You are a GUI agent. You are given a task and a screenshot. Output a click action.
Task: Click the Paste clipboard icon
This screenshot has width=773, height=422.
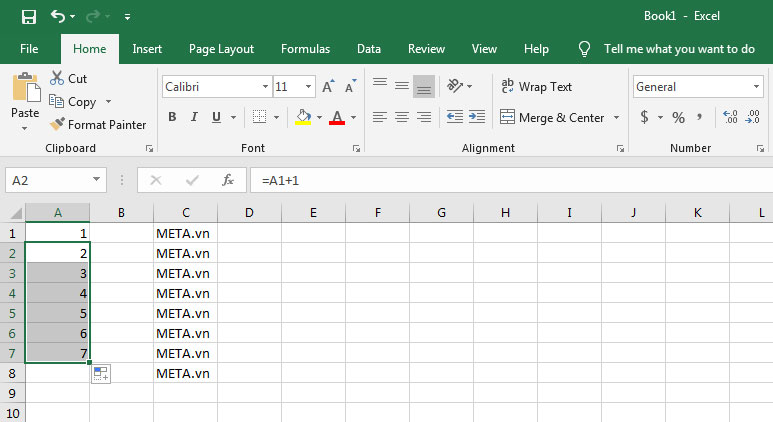pos(26,87)
